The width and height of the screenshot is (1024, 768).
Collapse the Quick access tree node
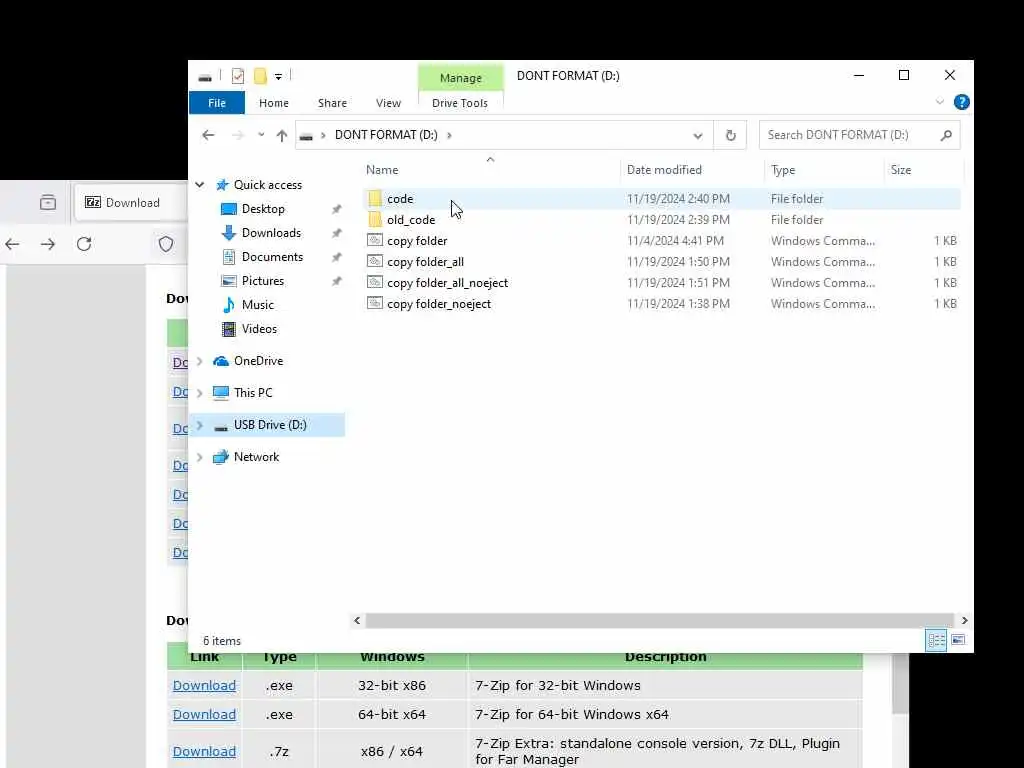pos(200,185)
